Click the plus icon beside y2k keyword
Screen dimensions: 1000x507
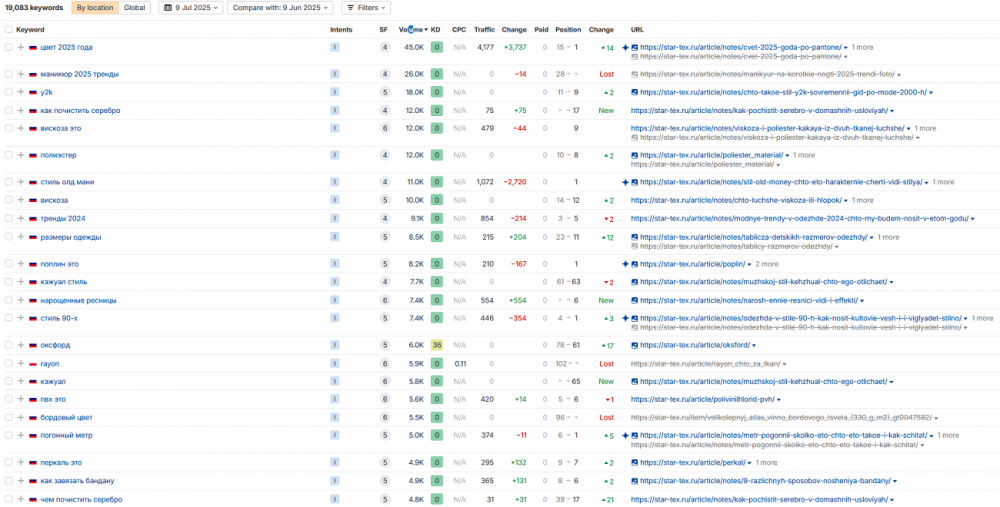(20, 92)
